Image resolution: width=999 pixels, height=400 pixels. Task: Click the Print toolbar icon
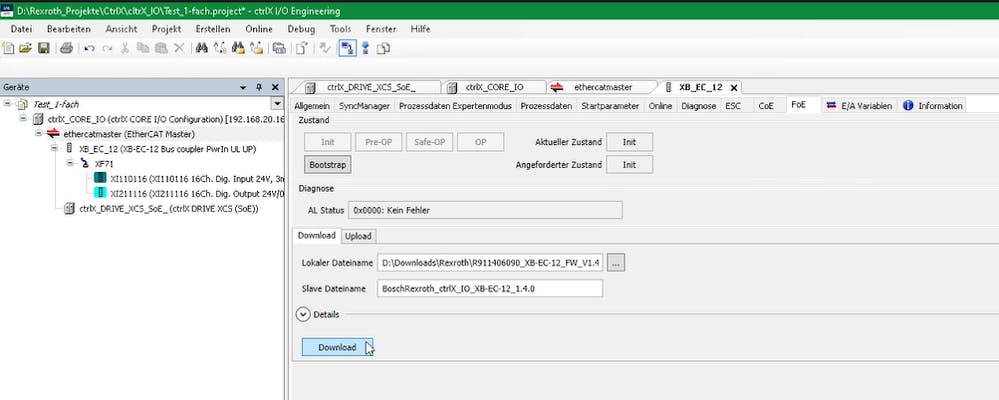[x=66, y=48]
